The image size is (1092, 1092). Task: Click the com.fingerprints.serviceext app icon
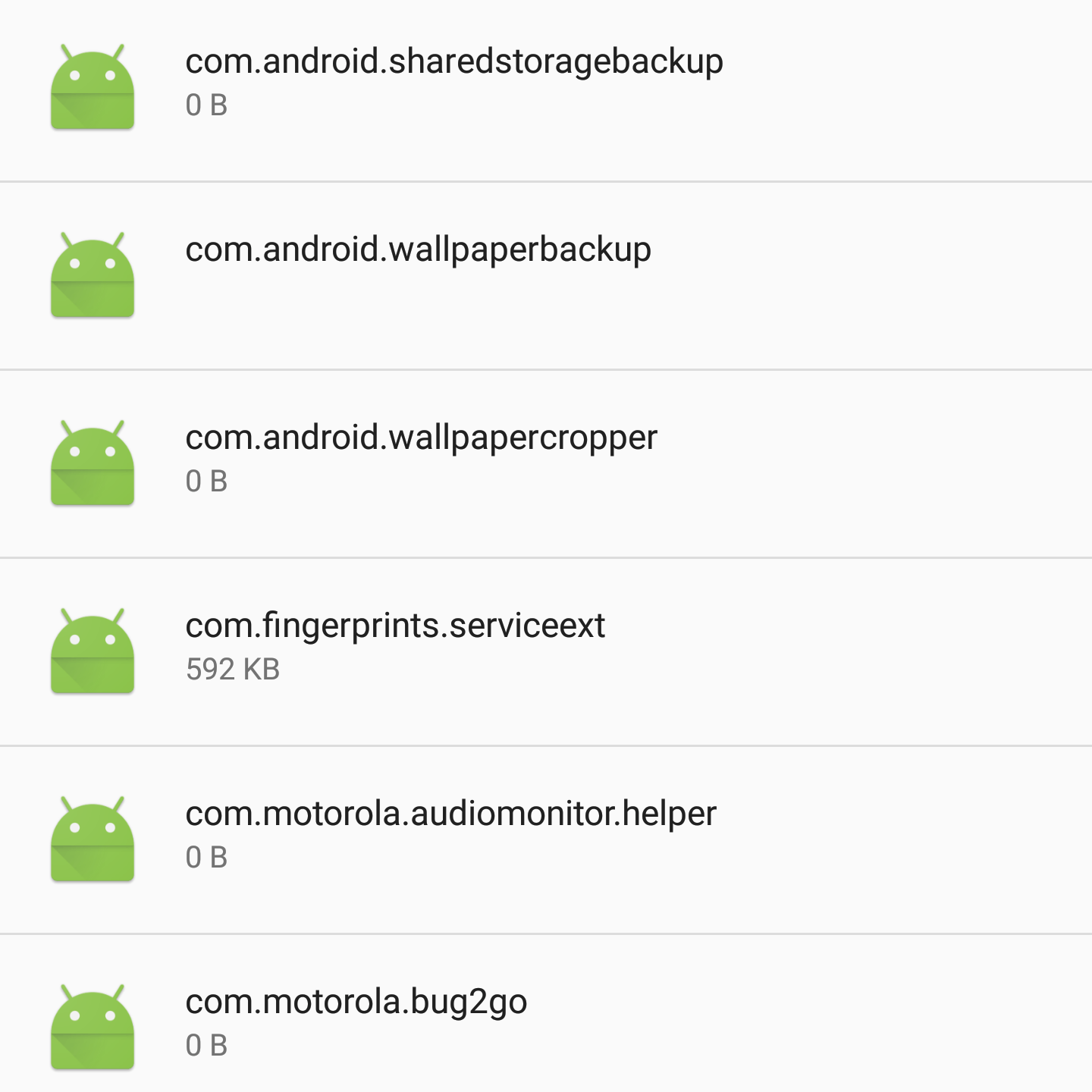[x=93, y=651]
